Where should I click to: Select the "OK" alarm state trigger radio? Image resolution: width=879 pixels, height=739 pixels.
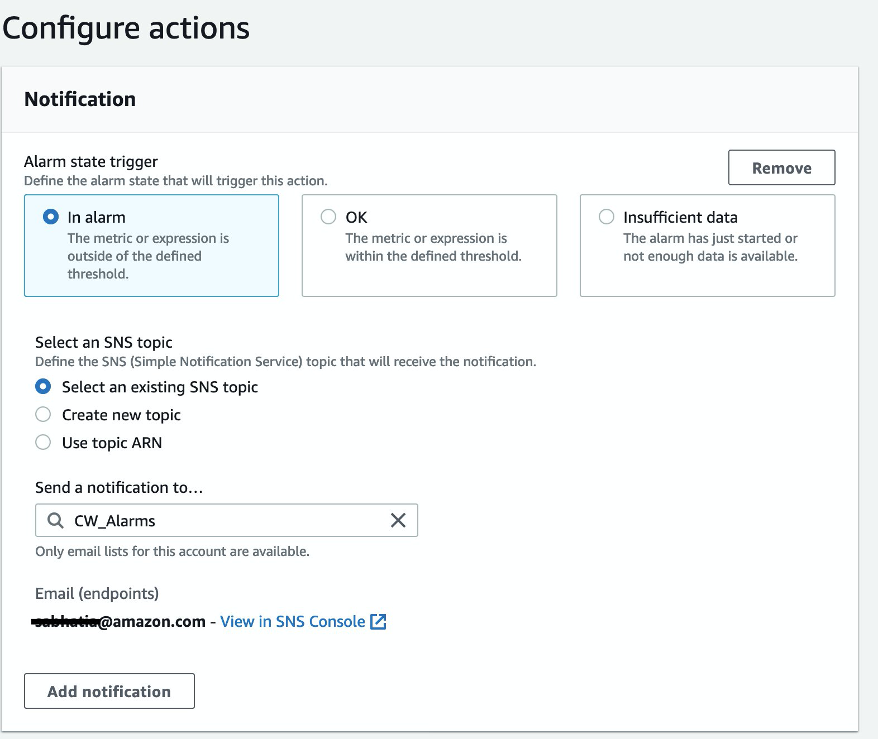point(328,216)
